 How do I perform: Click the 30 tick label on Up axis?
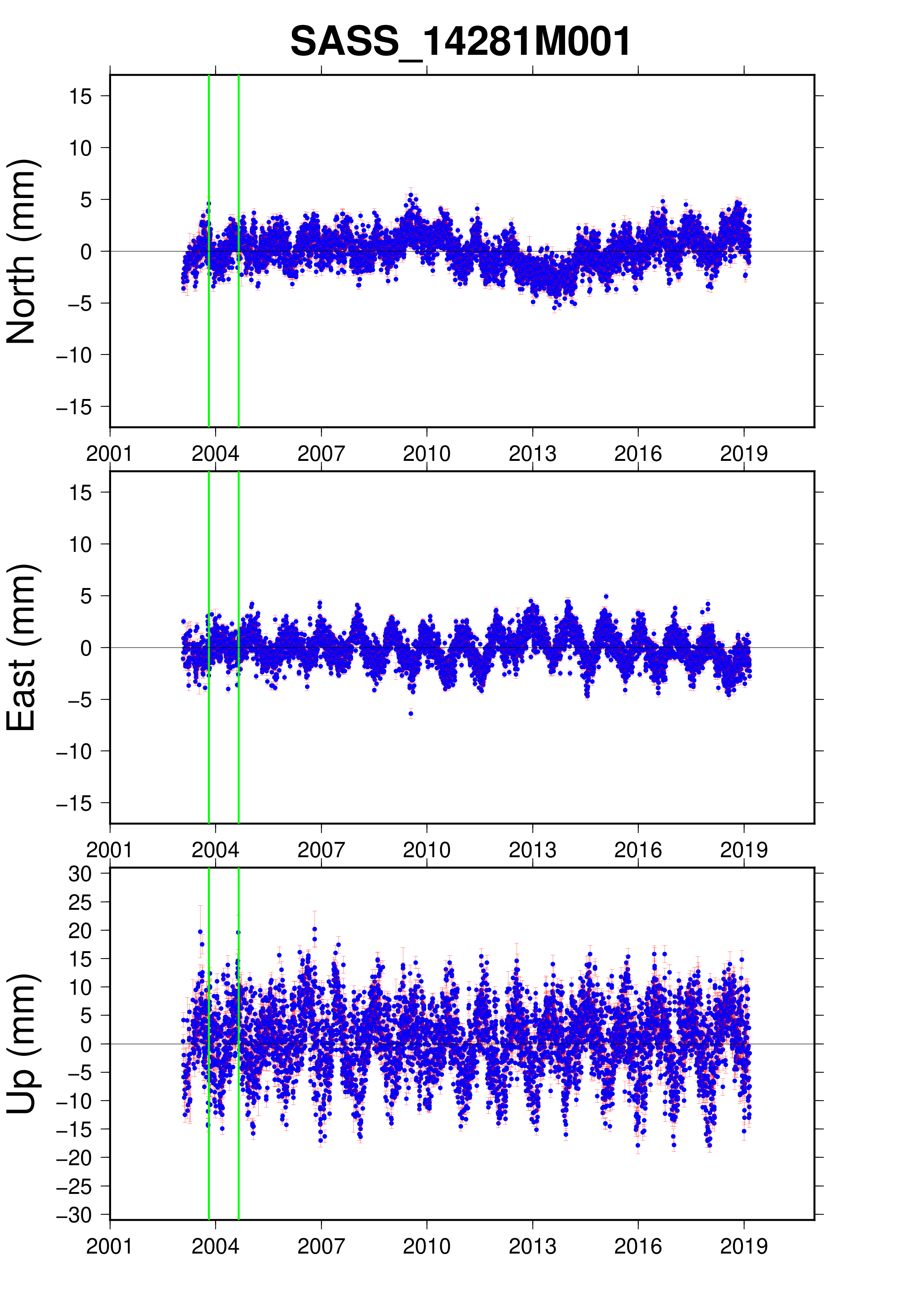[80, 873]
